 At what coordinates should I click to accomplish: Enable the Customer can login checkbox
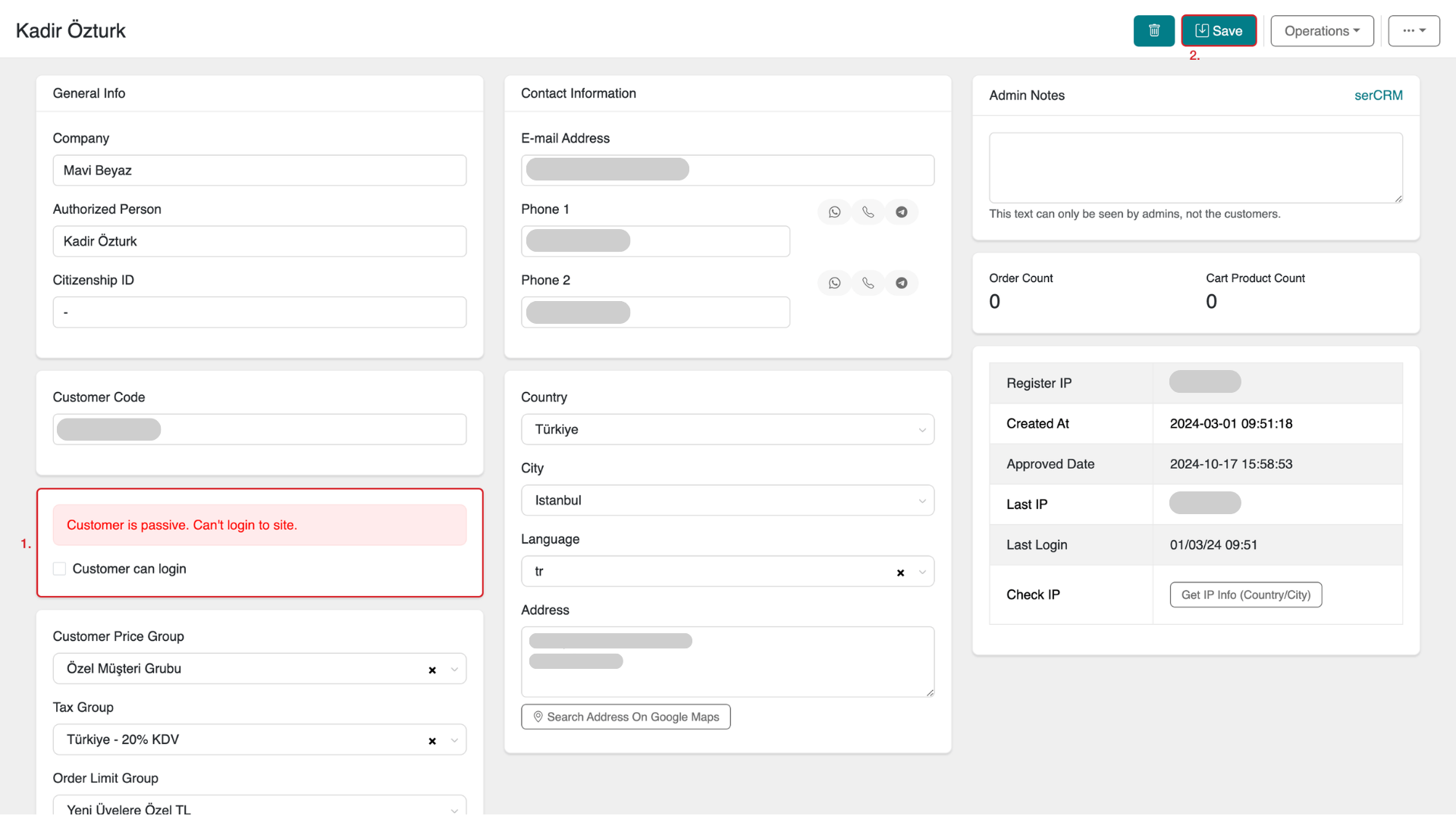point(60,569)
